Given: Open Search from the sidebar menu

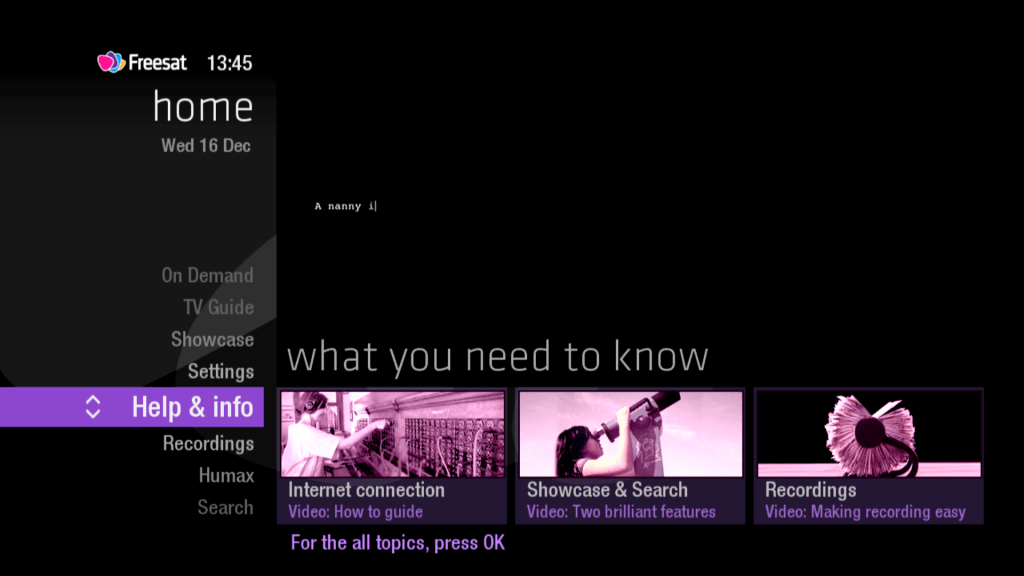Looking at the screenshot, I should [225, 507].
